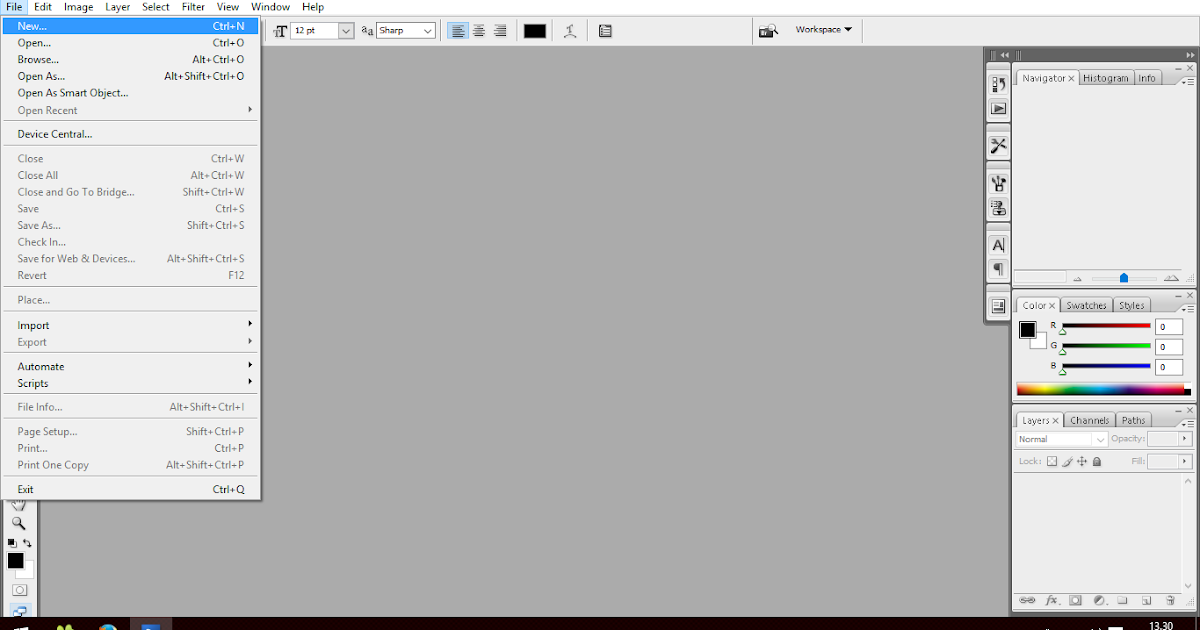Open the Fill slider arrow

click(x=1186, y=462)
